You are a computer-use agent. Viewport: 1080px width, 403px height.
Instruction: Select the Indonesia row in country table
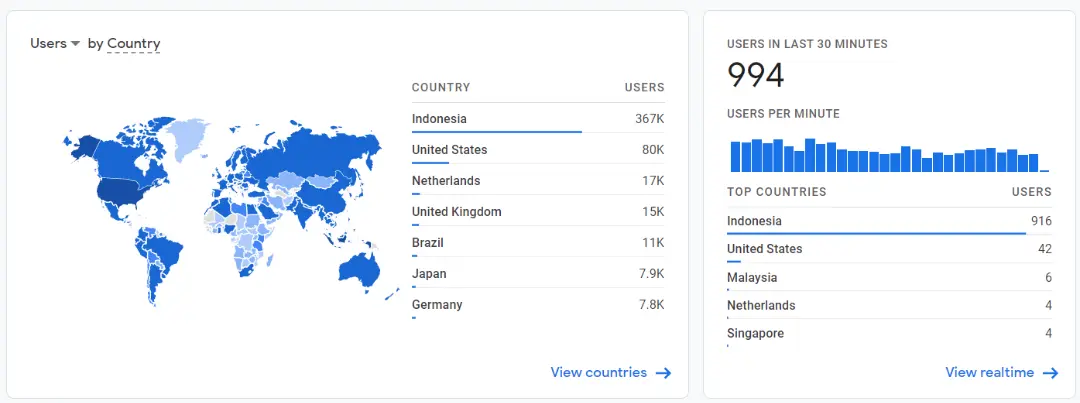[x=538, y=119]
